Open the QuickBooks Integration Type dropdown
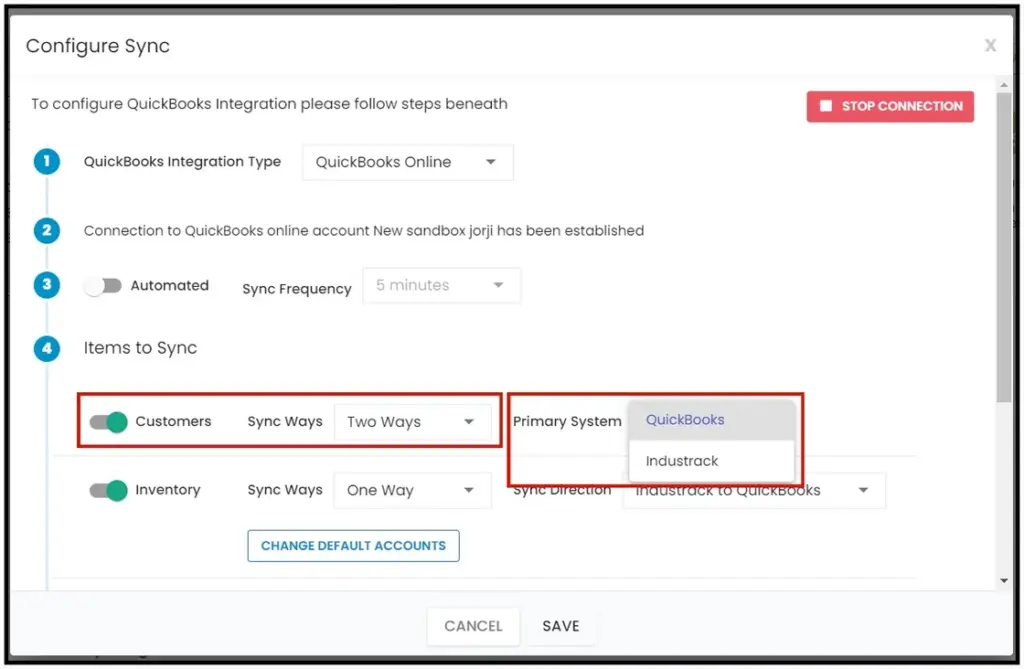1024x669 pixels. [408, 162]
